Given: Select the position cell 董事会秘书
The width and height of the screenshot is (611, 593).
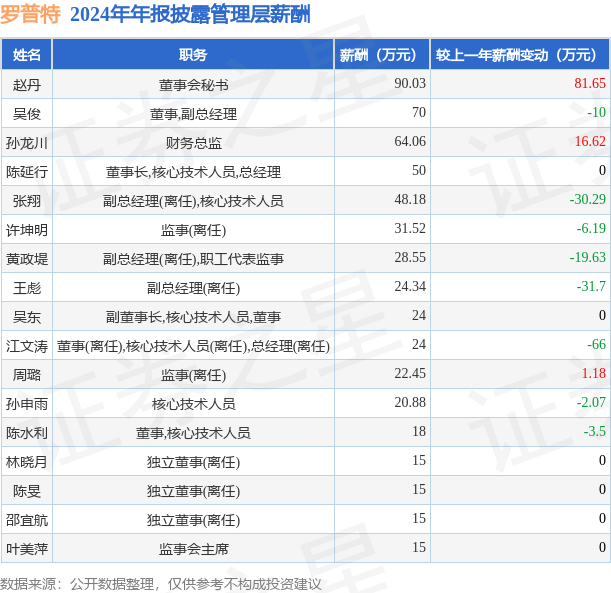Looking at the screenshot, I should pos(193,85).
